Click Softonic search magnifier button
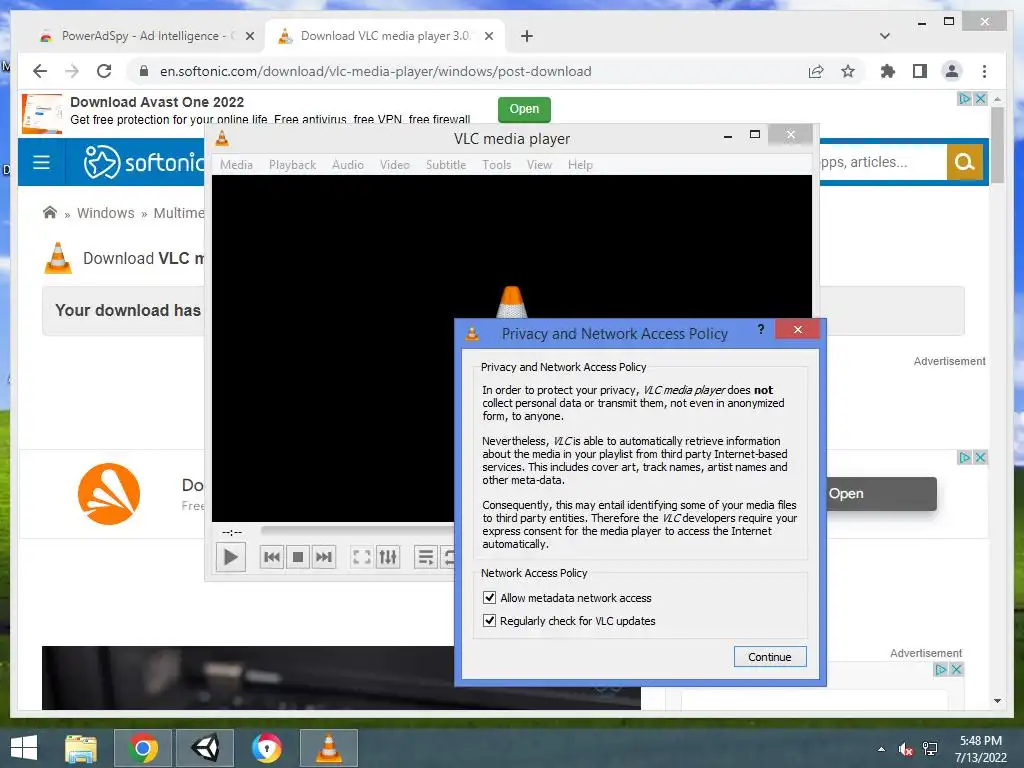 [x=965, y=162]
